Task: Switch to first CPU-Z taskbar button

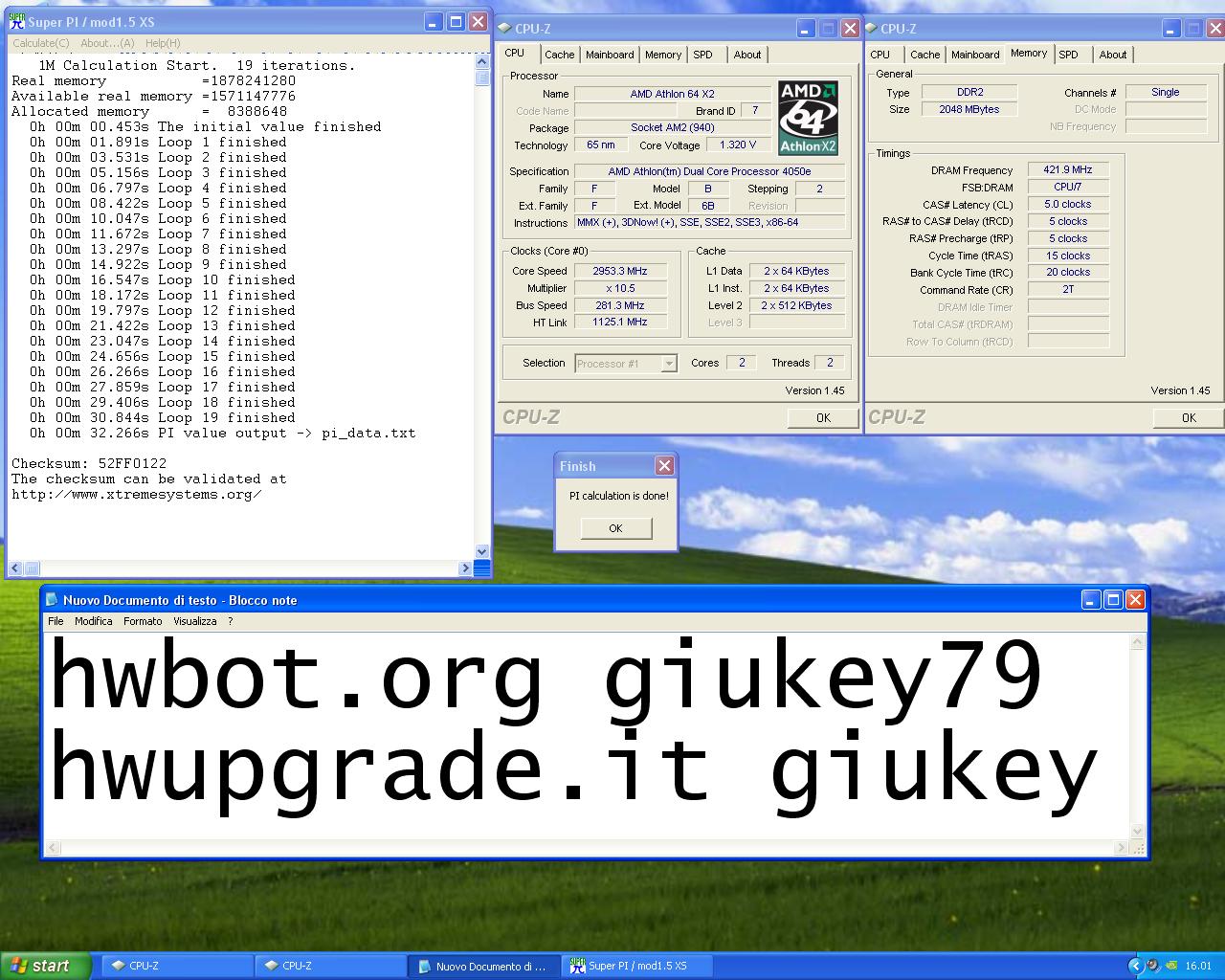Action: point(177,966)
